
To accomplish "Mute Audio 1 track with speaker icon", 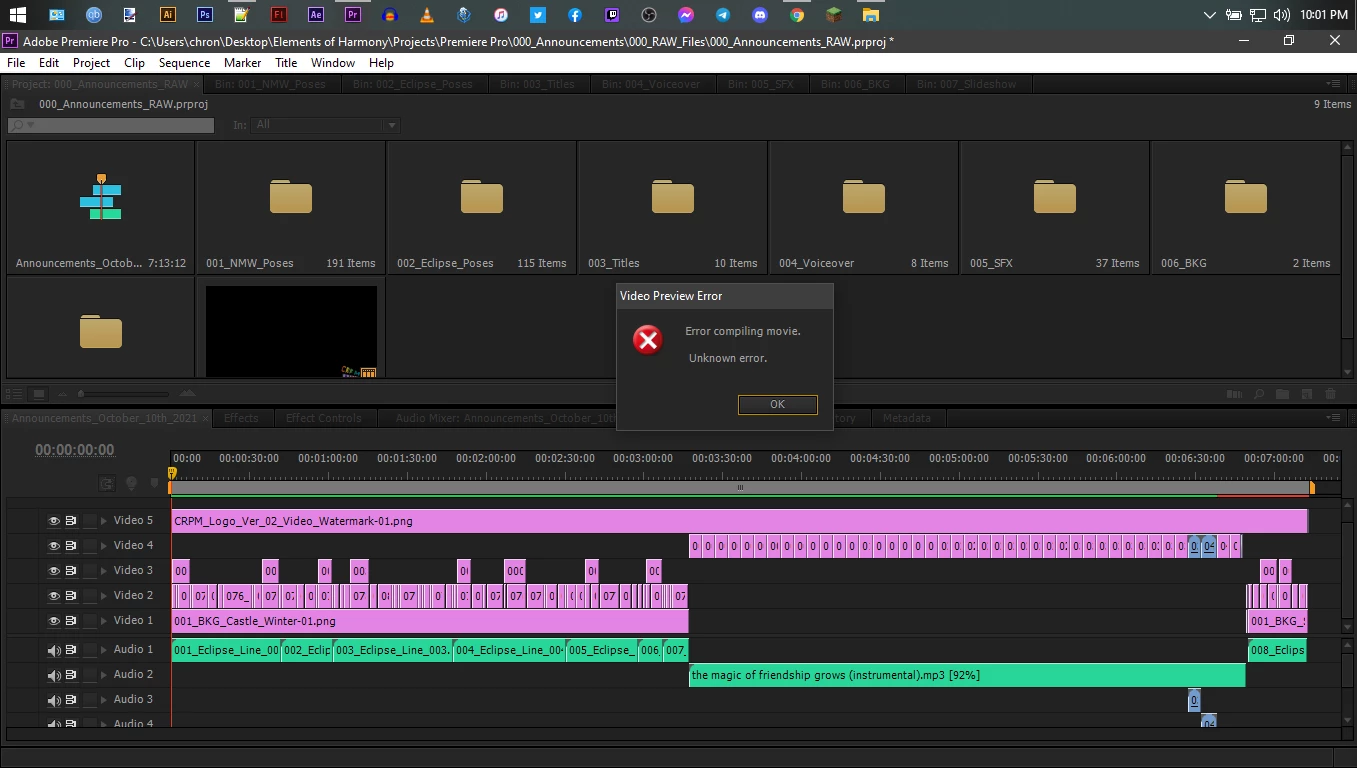I will coord(54,650).
